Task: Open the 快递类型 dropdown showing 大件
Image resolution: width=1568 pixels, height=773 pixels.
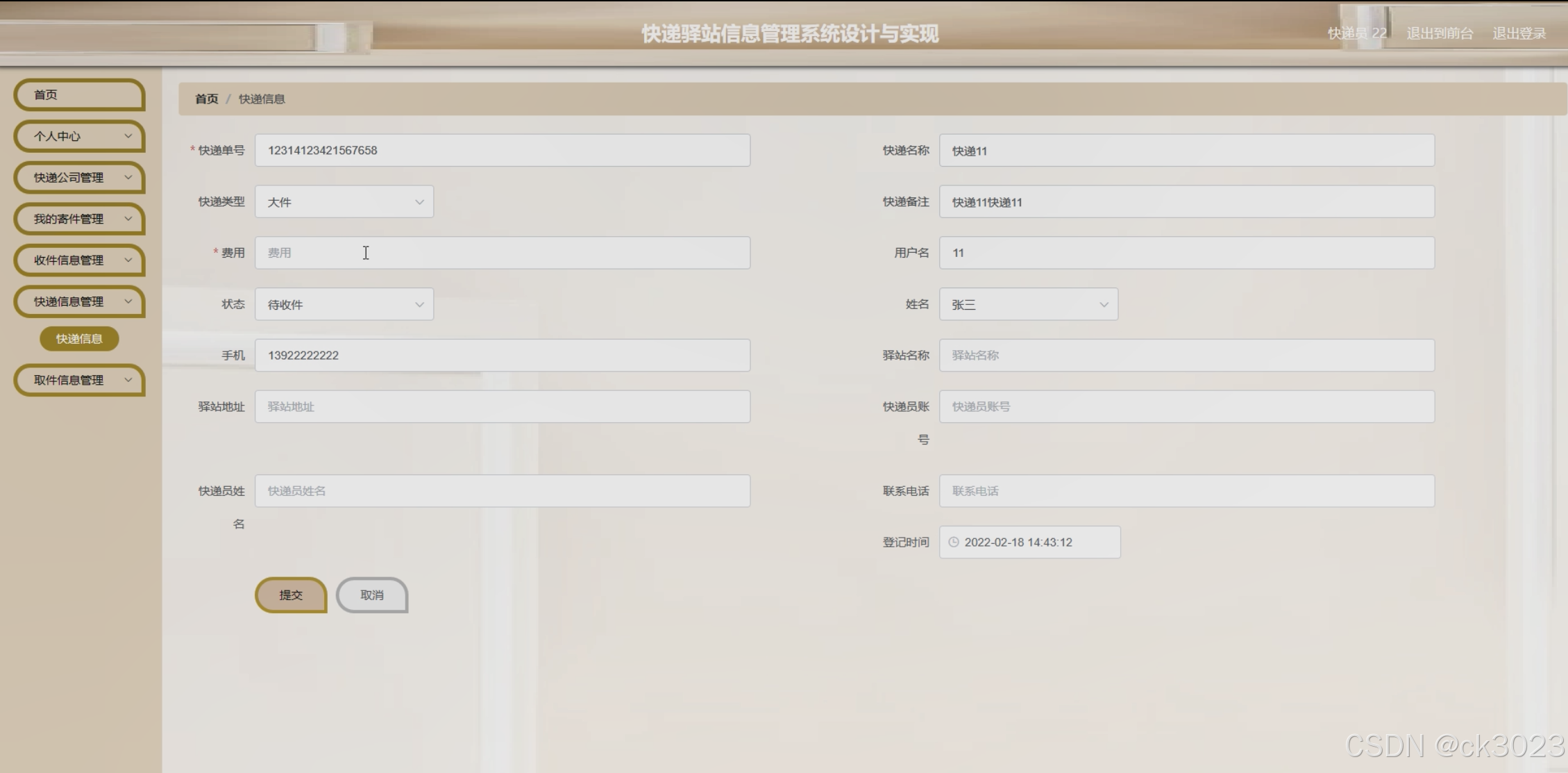Action: point(344,202)
